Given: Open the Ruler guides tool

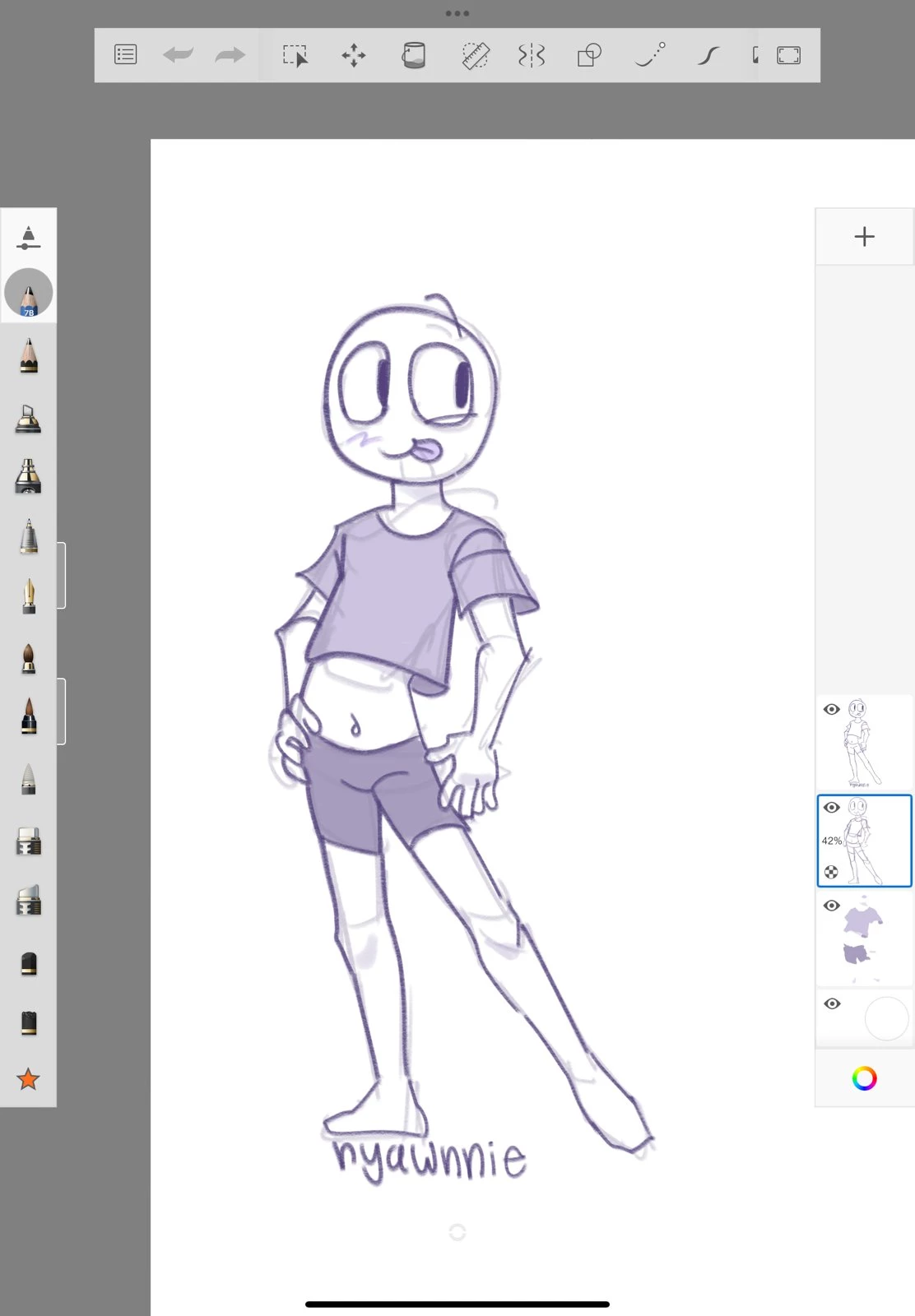Looking at the screenshot, I should (475, 55).
